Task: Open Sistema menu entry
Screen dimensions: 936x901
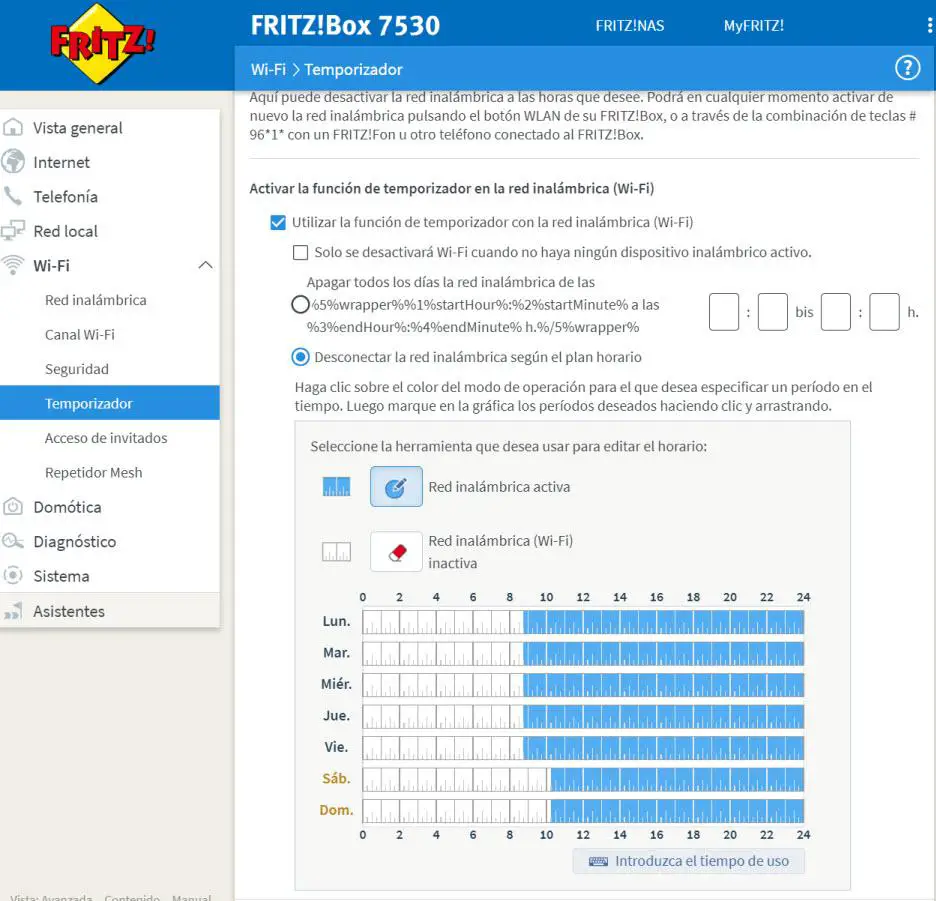Action: click(61, 576)
